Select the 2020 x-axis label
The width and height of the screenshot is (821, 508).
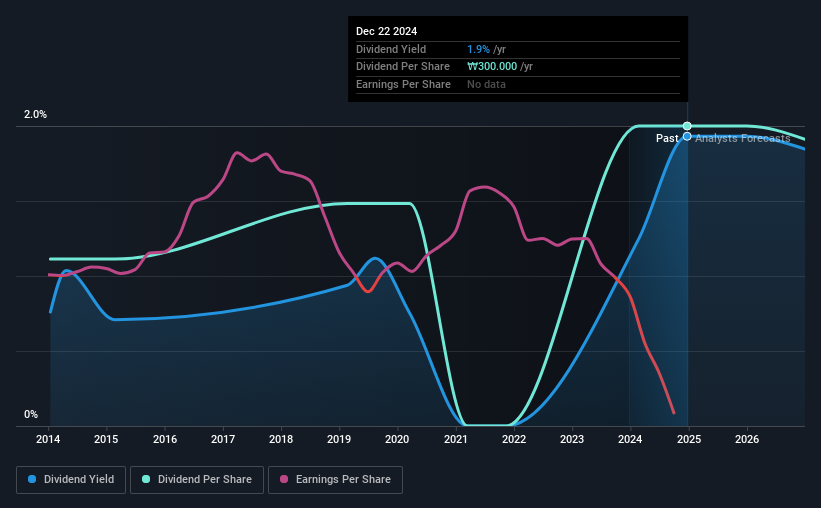tap(397, 439)
